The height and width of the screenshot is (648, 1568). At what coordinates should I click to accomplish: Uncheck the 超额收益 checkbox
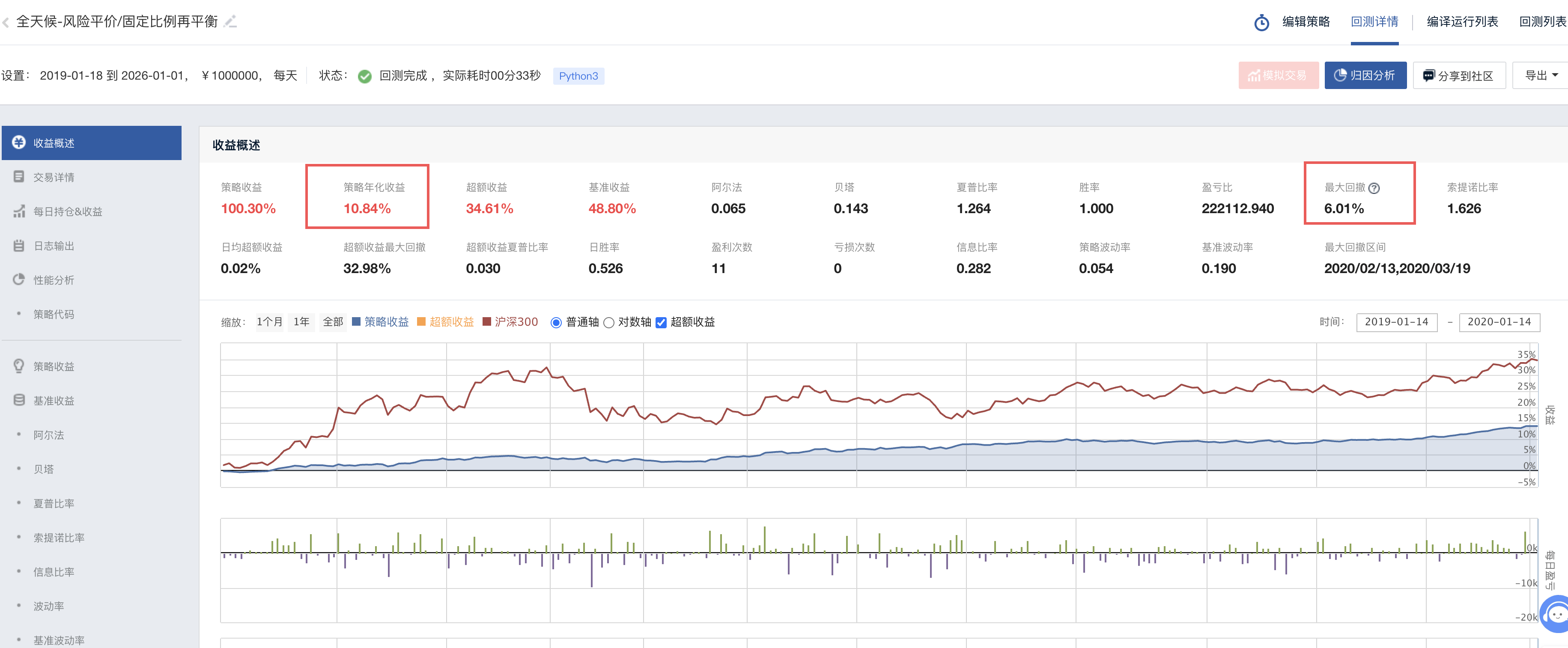click(661, 322)
